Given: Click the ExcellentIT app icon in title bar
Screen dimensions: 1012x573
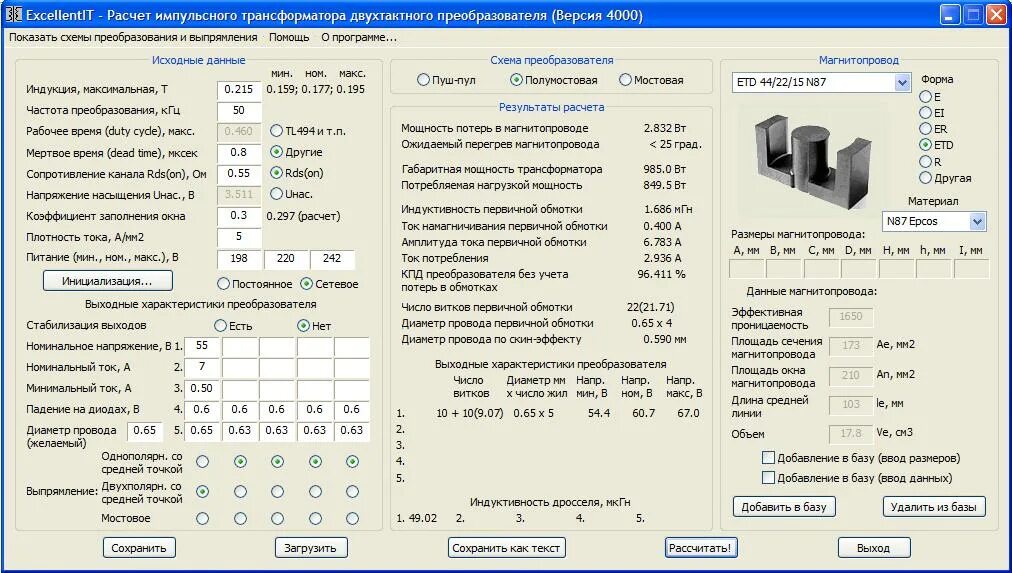Looking at the screenshot, I should [14, 15].
